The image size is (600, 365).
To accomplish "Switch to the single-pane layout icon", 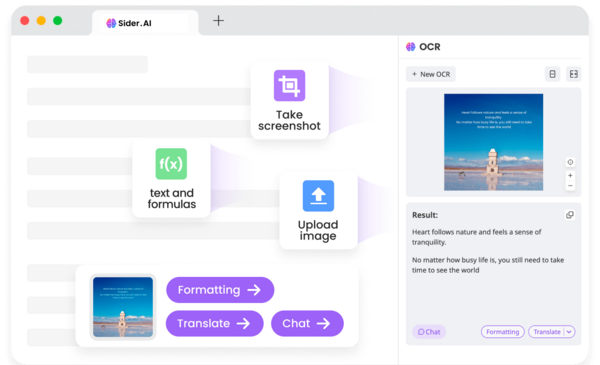I will 552,74.
